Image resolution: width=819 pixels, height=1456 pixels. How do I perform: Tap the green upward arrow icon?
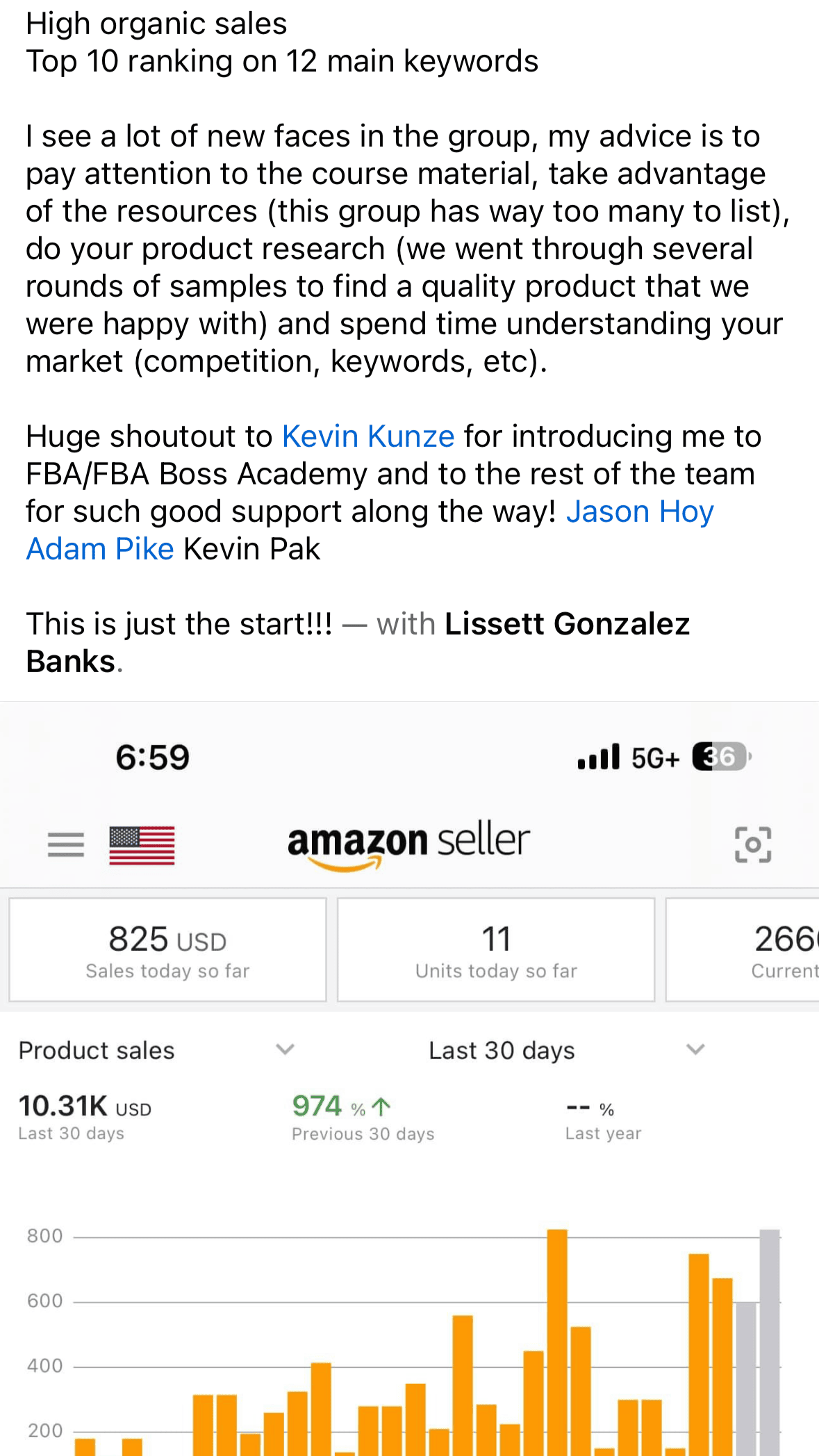point(381,1106)
